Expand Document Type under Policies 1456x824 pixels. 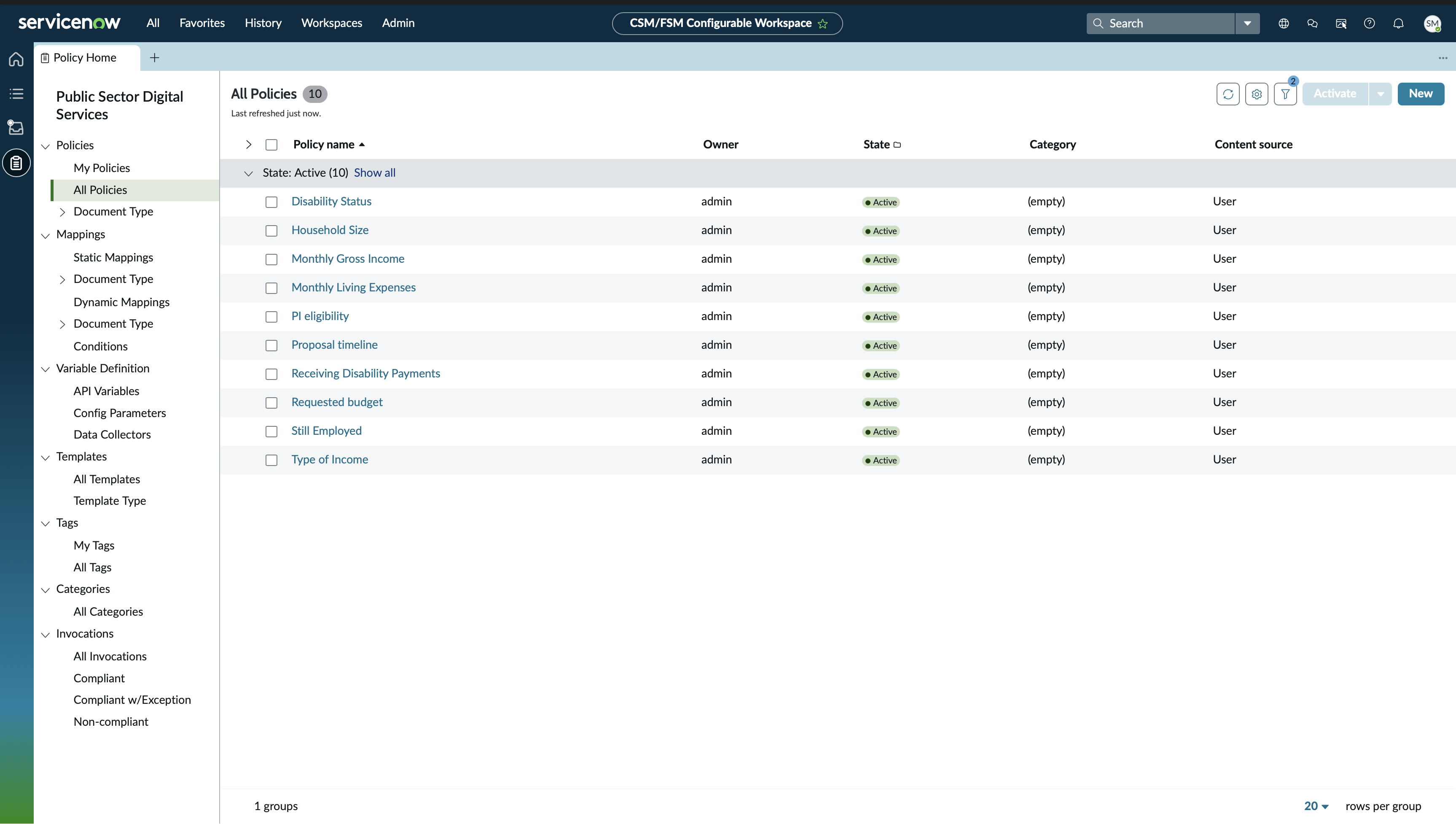62,212
